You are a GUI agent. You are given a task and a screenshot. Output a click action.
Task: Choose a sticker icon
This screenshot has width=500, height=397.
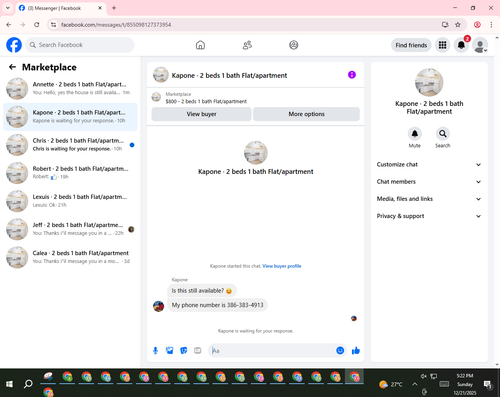click(x=184, y=350)
